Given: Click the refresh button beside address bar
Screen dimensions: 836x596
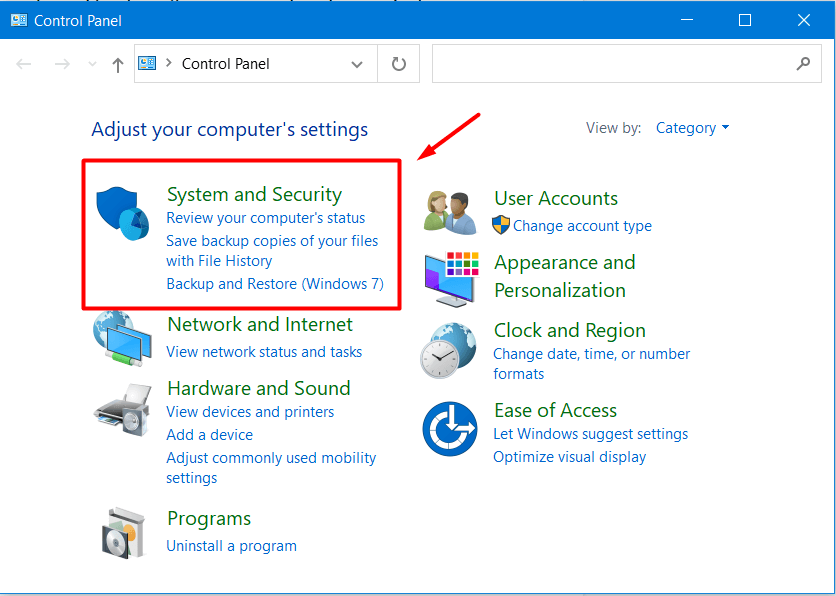Looking at the screenshot, I should click(x=398, y=64).
